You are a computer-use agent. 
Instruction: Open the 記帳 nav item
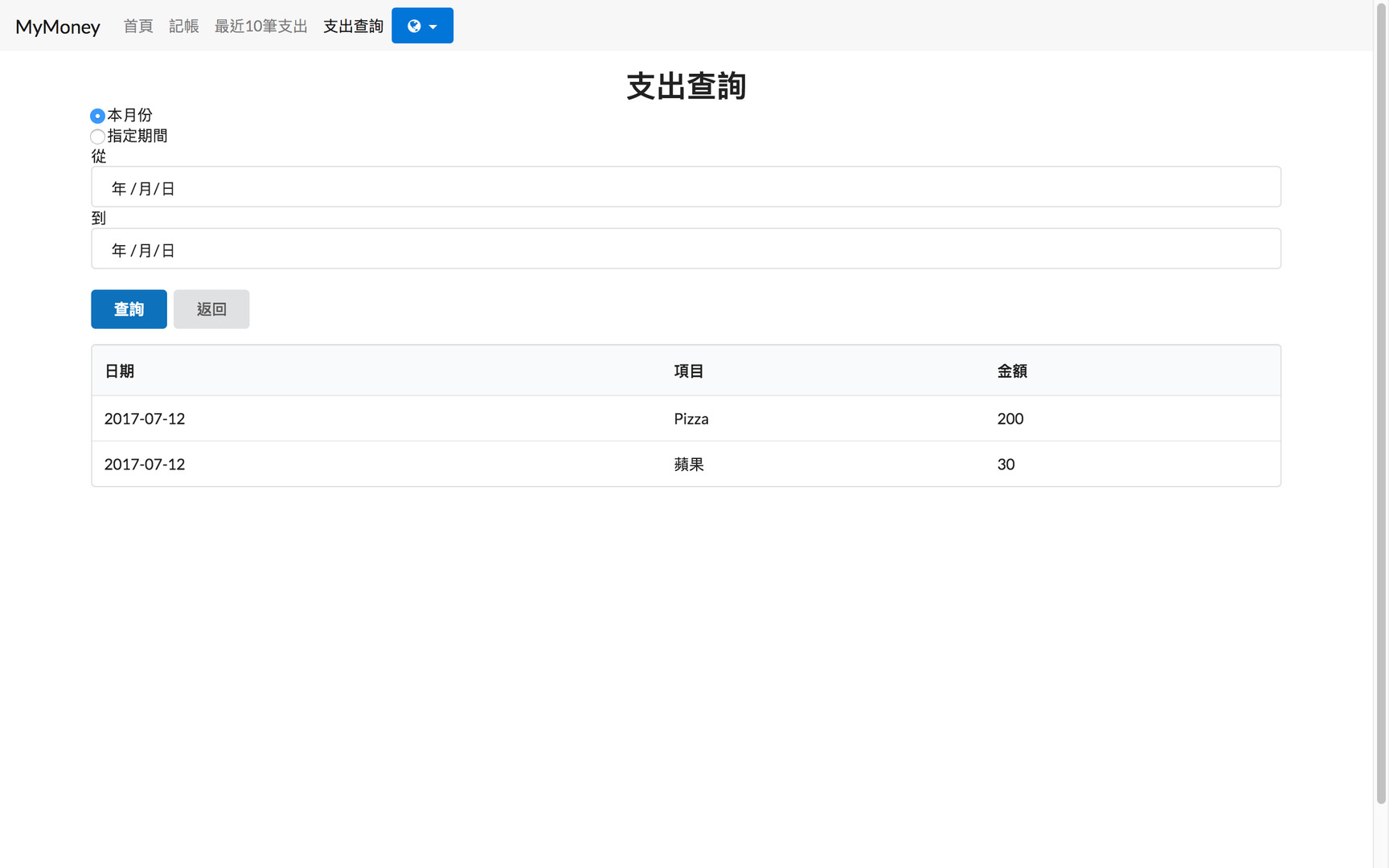point(183,27)
